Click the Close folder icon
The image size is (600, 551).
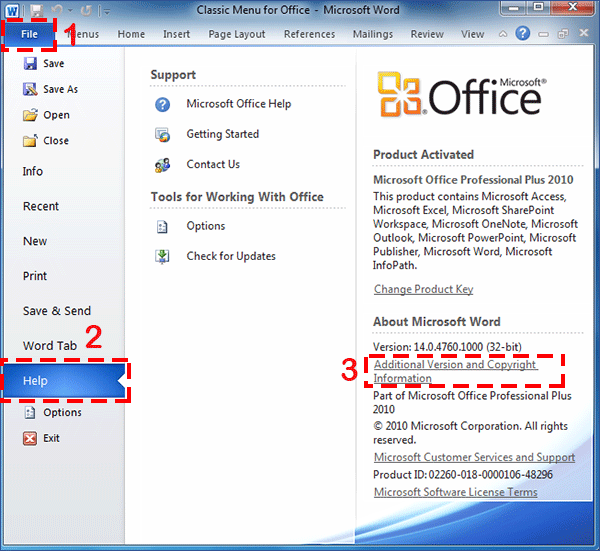(x=30, y=140)
